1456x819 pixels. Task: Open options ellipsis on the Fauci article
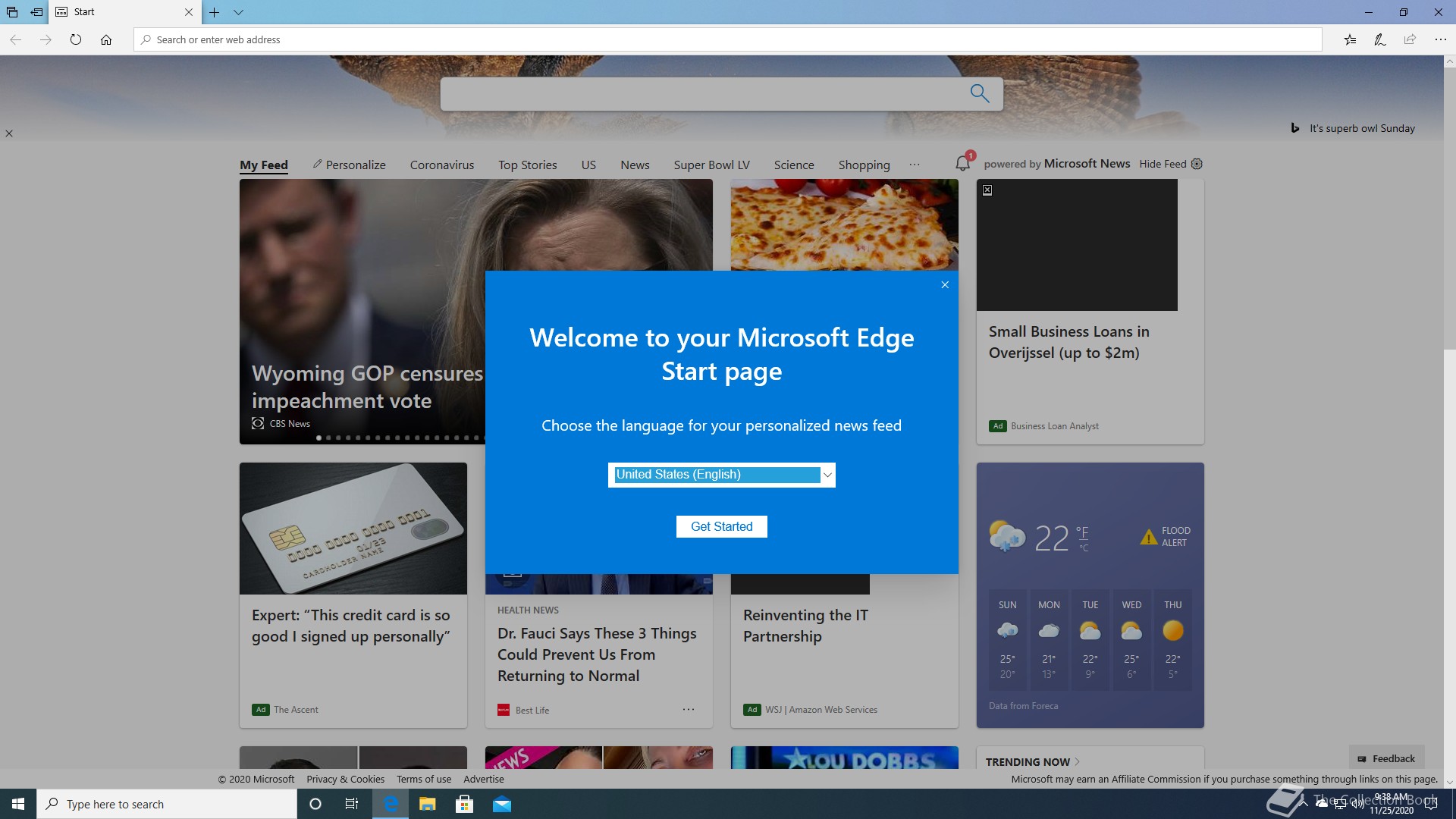689,710
